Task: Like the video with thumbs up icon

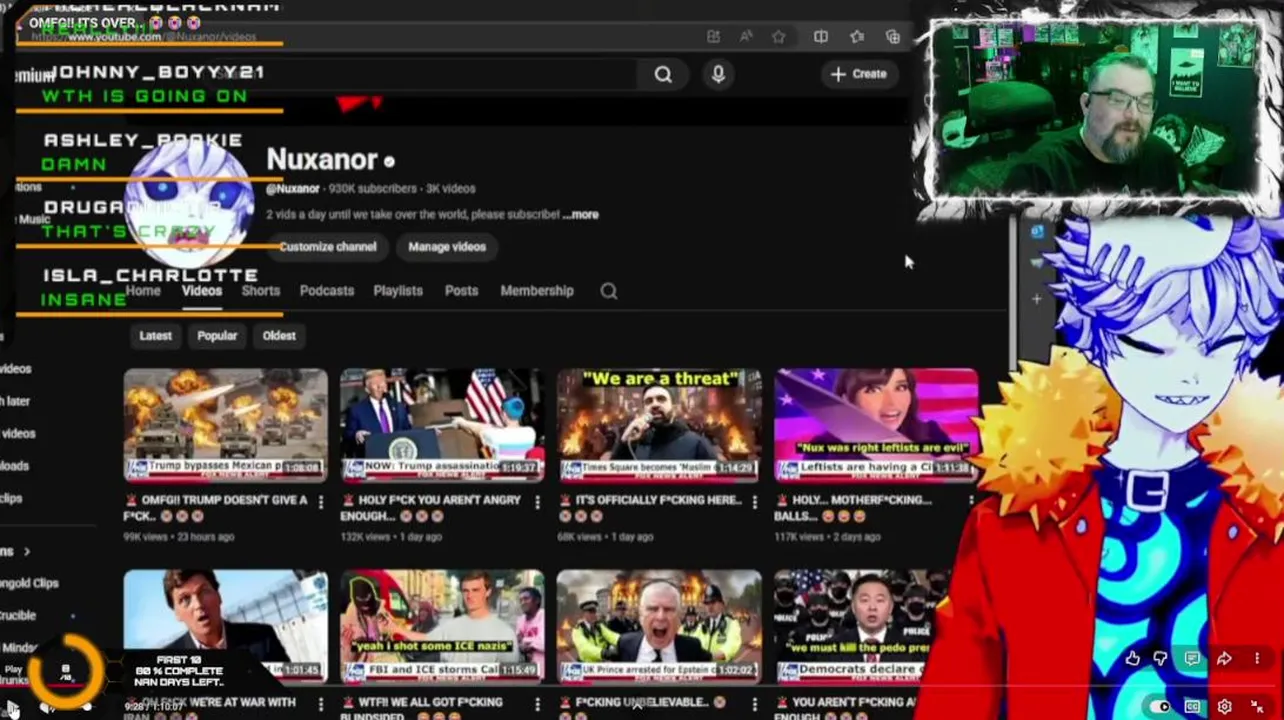Action: [x=1132, y=658]
